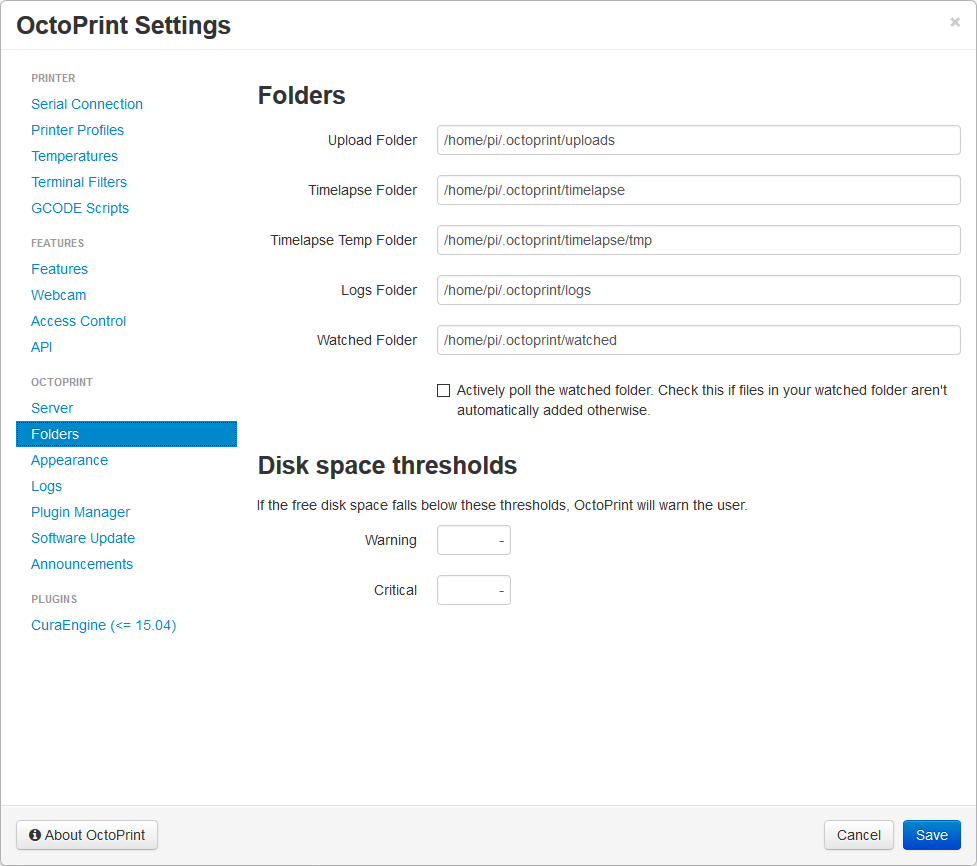Viewport: 977px width, 866px height.
Task: Click the Logs Folder path field
Action: pyautogui.click(x=698, y=290)
